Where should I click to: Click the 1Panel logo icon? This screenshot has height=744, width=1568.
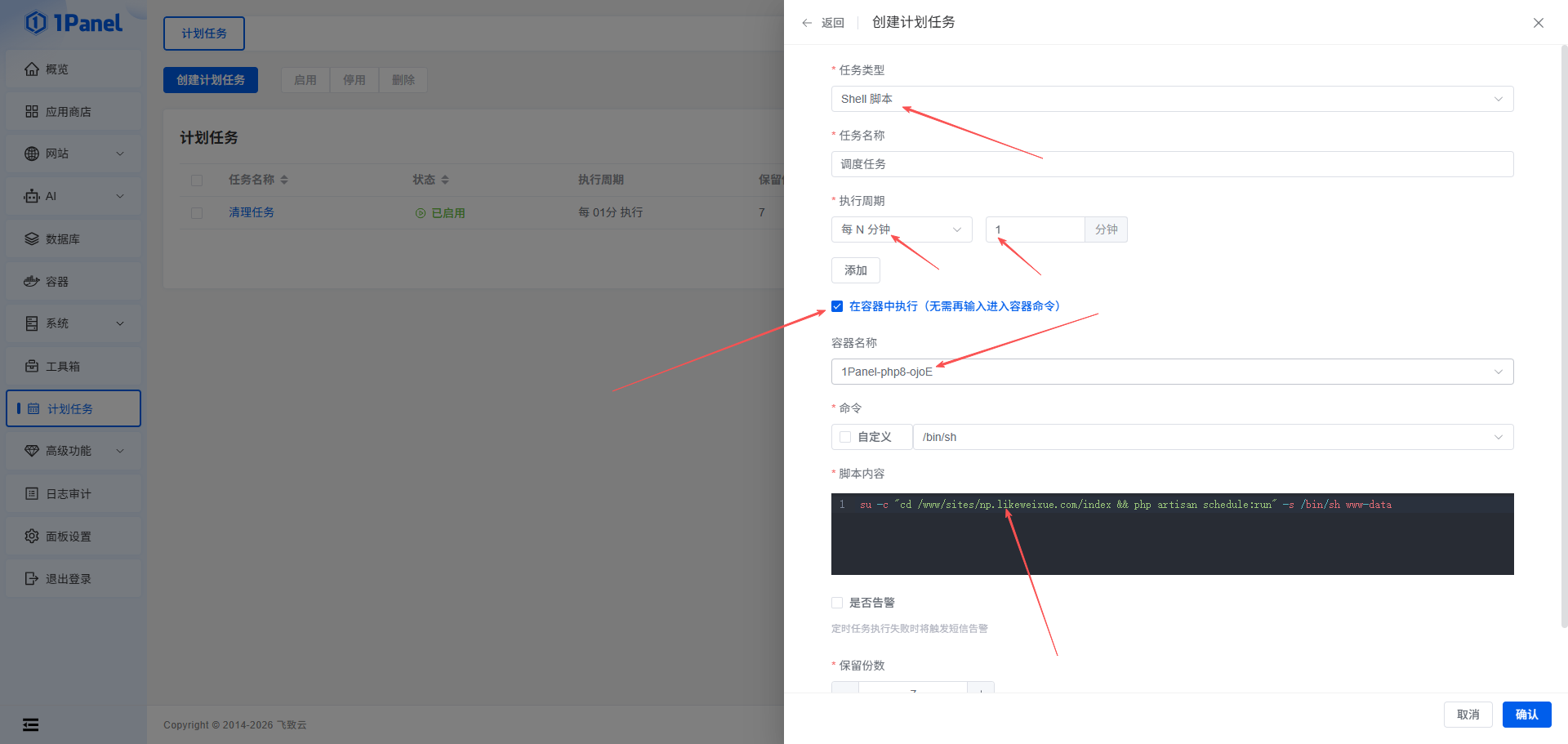(36, 23)
